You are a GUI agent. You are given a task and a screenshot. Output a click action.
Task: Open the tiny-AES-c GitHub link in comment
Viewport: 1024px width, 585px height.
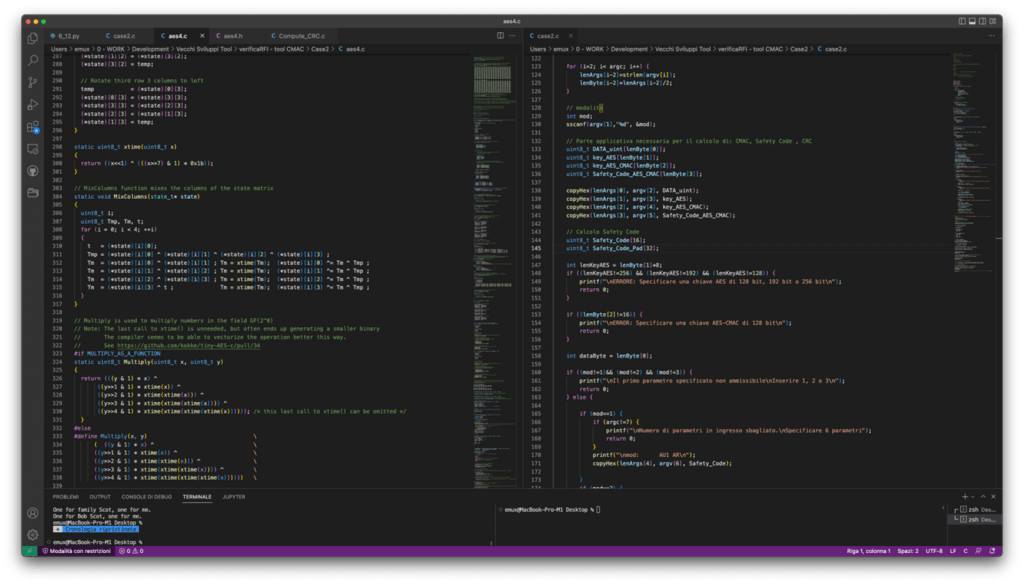click(x=188, y=345)
